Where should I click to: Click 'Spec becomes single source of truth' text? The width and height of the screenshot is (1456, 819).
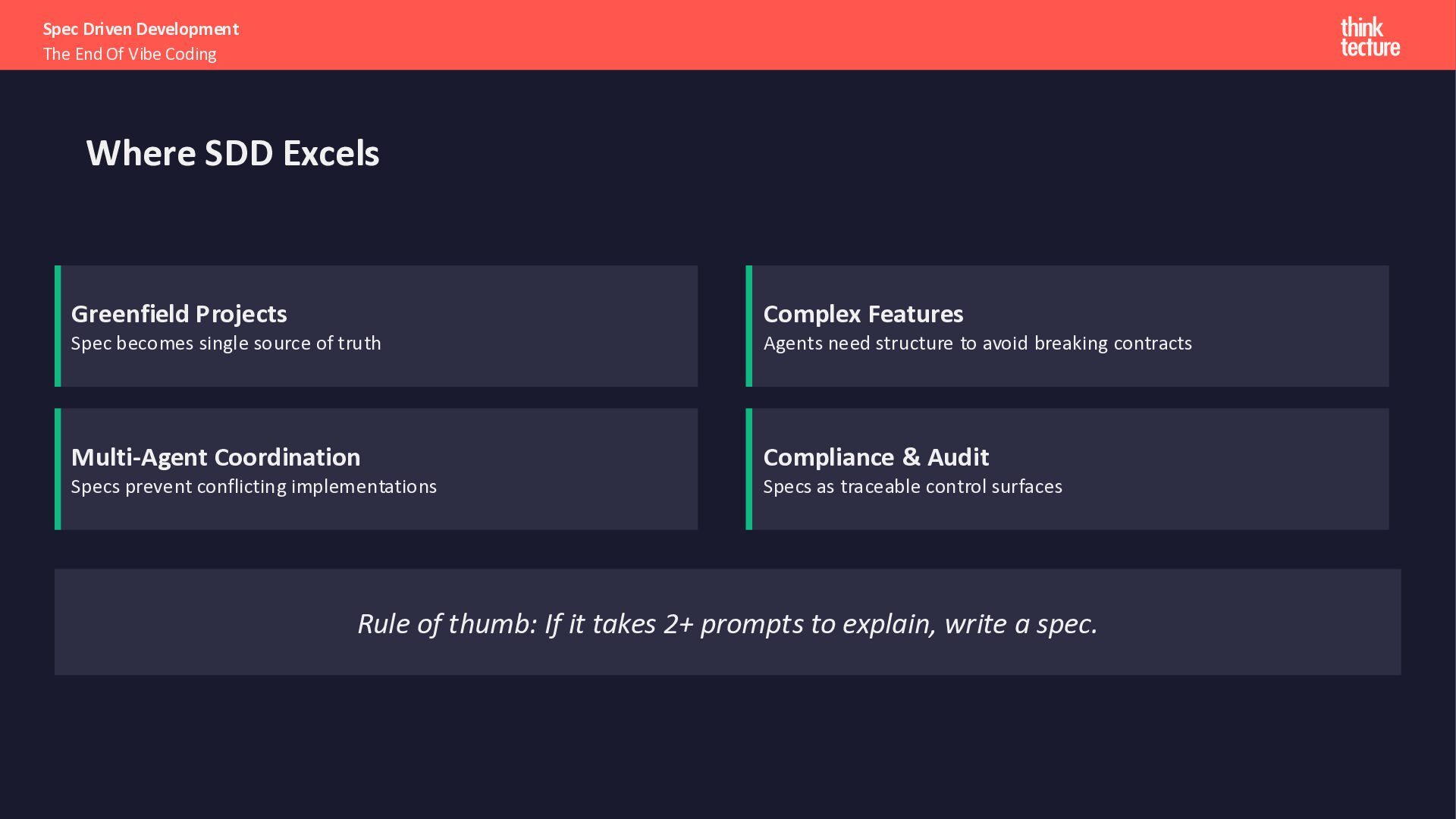[226, 344]
